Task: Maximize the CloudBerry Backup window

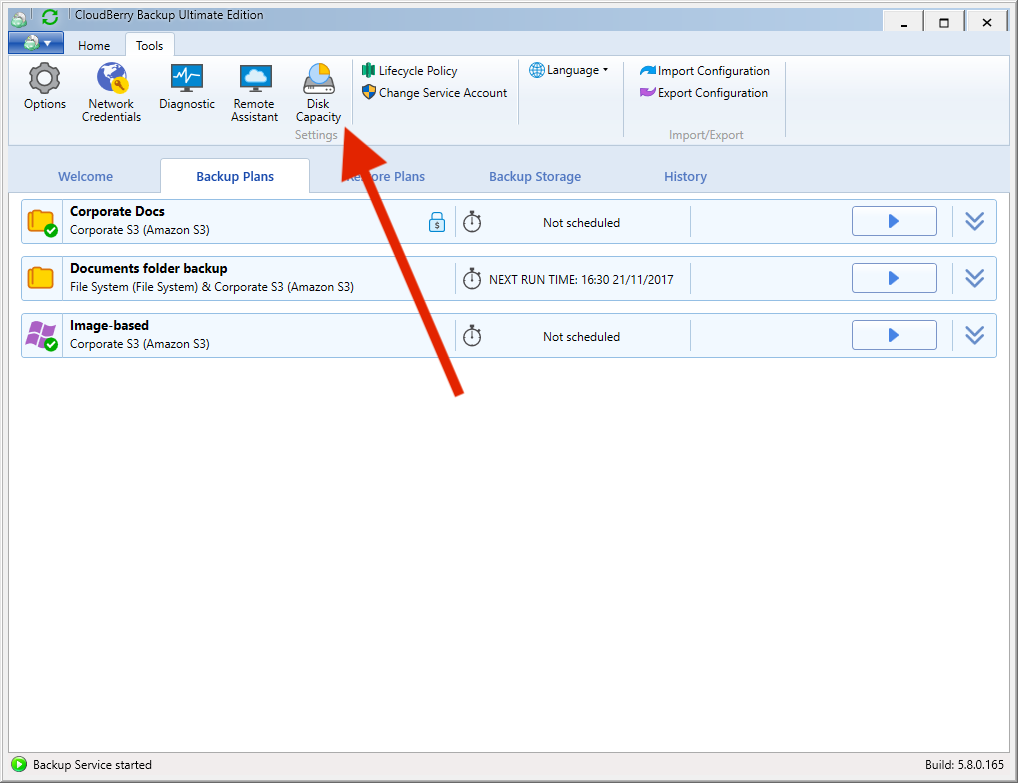Action: pyautogui.click(x=944, y=22)
